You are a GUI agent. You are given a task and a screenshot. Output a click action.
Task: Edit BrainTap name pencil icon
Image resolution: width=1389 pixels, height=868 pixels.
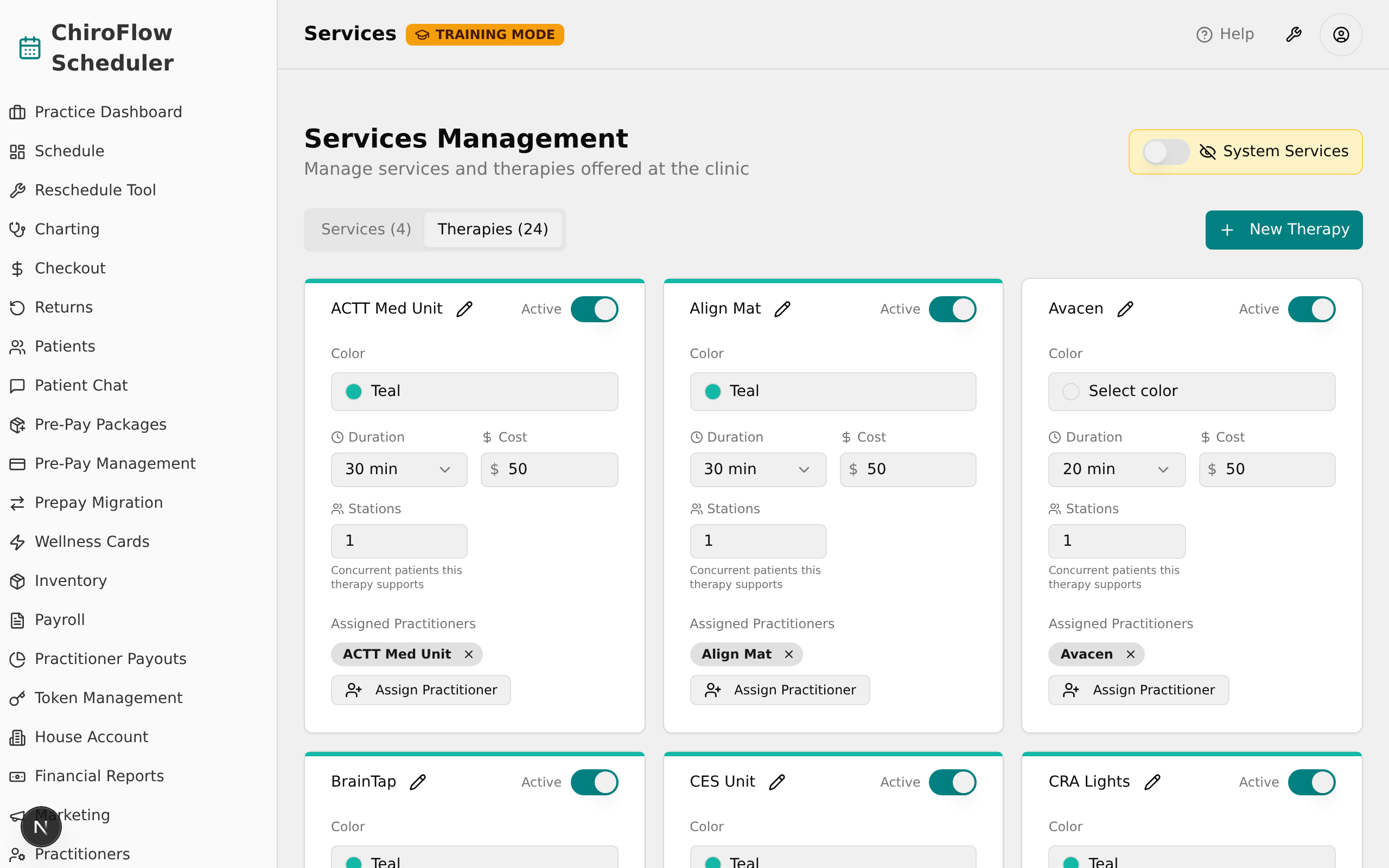[x=418, y=782]
